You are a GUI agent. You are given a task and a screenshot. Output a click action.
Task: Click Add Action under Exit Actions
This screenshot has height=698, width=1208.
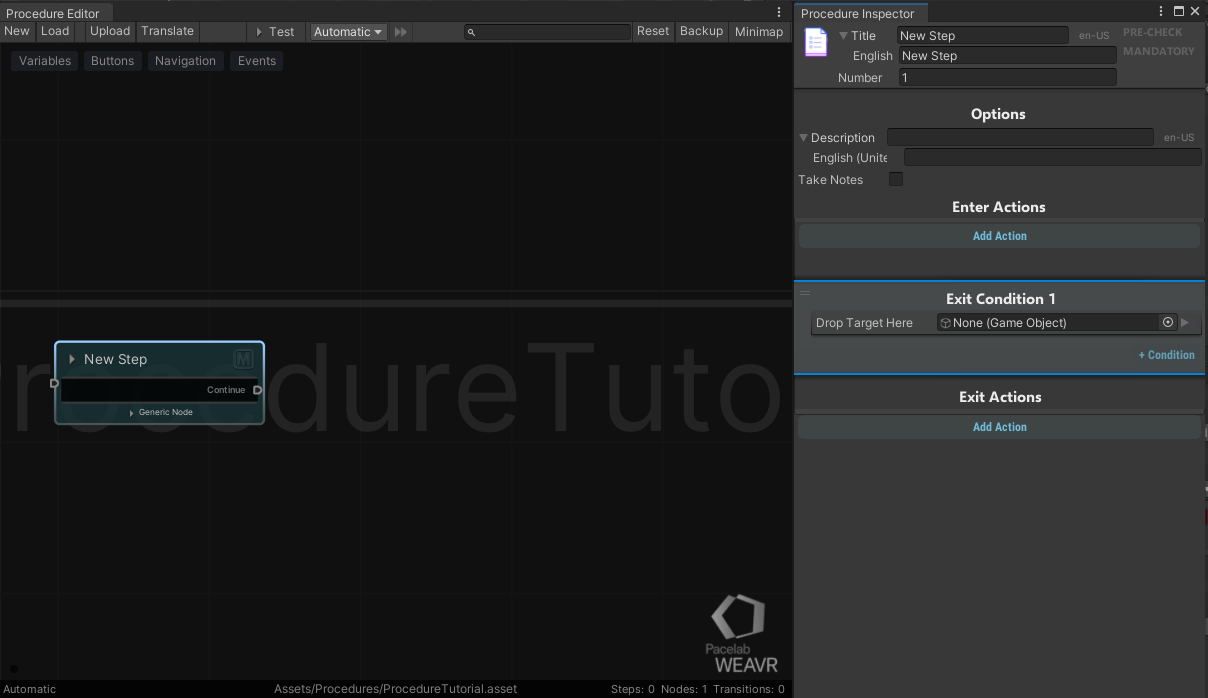click(x=999, y=427)
